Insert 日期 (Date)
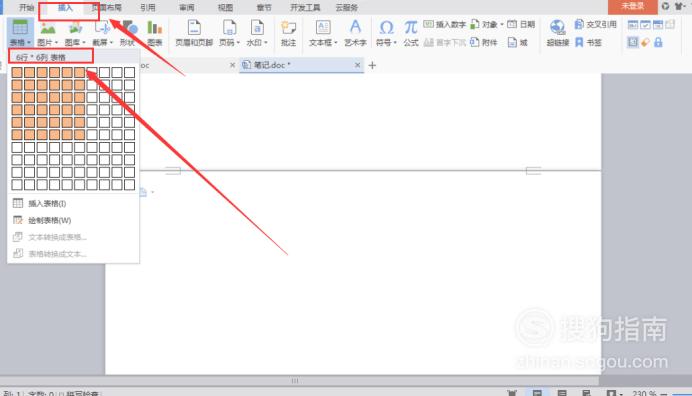 pos(521,24)
